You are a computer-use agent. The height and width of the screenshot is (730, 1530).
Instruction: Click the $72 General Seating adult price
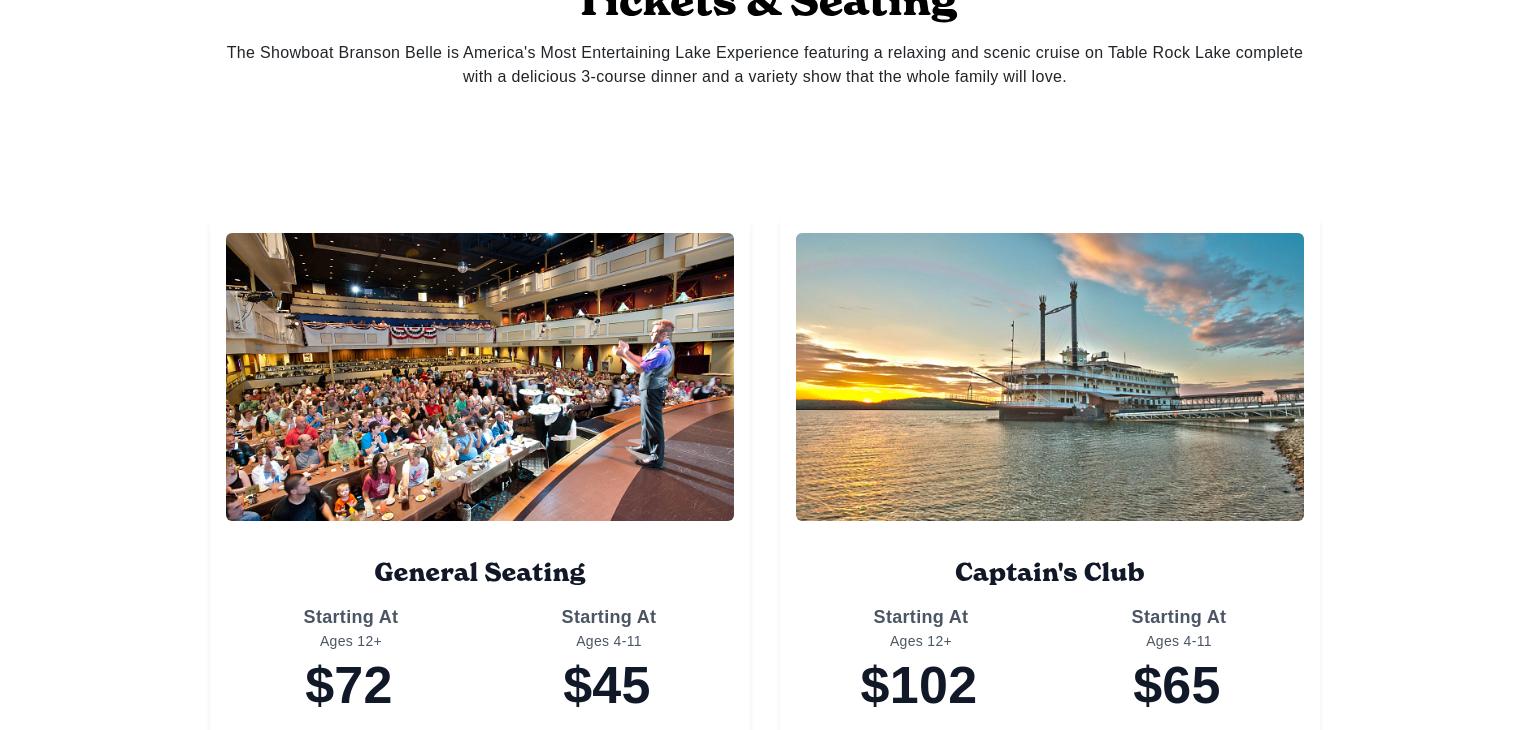[x=349, y=686]
